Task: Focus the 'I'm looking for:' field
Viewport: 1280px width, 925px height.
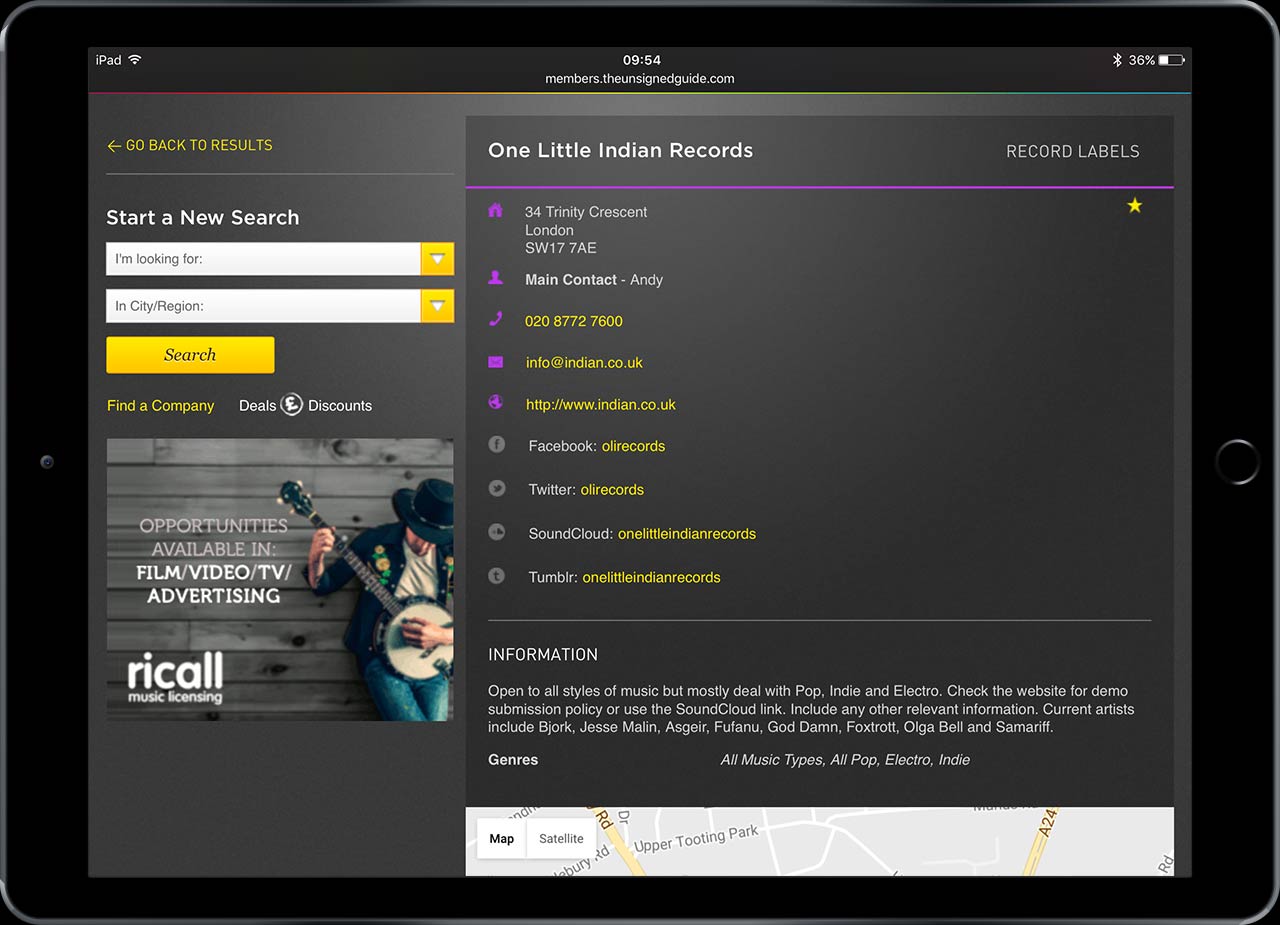Action: pos(264,259)
